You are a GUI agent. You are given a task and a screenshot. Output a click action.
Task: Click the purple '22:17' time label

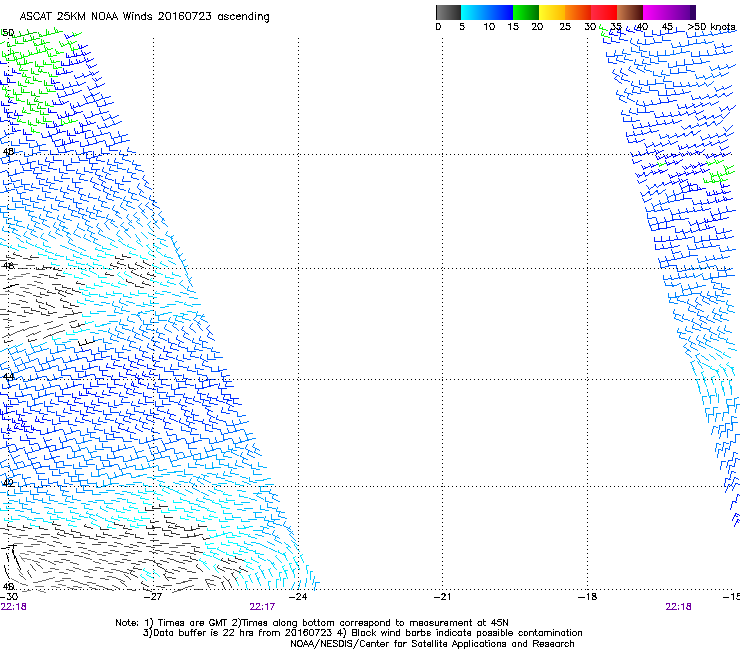click(262, 607)
